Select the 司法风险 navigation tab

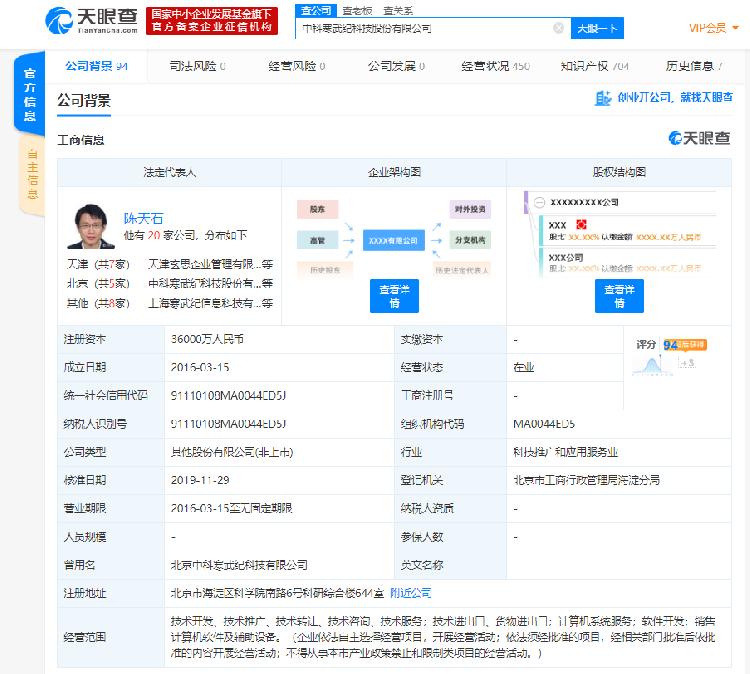(197, 66)
